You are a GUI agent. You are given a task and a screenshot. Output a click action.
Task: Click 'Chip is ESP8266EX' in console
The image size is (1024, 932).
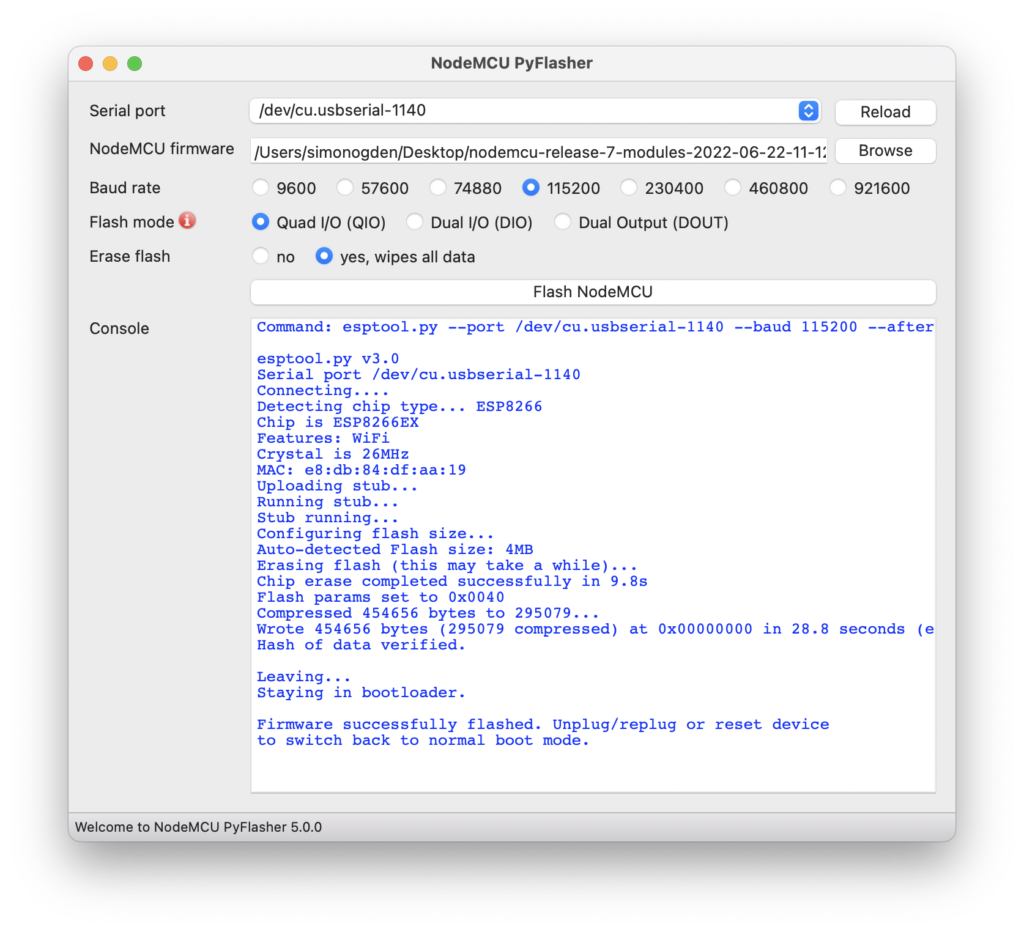(x=338, y=423)
